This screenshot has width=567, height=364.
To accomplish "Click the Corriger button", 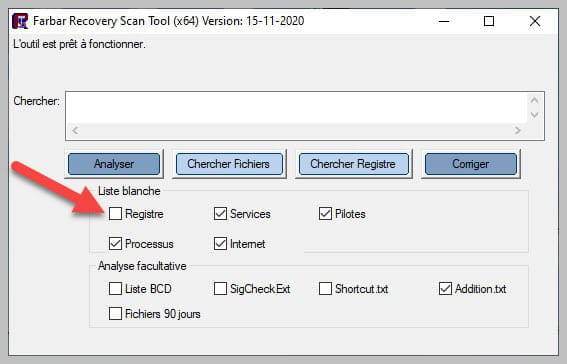I will point(470,164).
